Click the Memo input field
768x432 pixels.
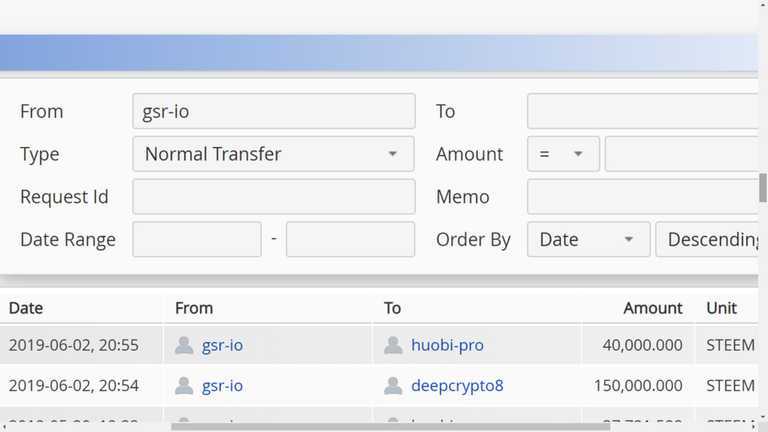click(645, 197)
